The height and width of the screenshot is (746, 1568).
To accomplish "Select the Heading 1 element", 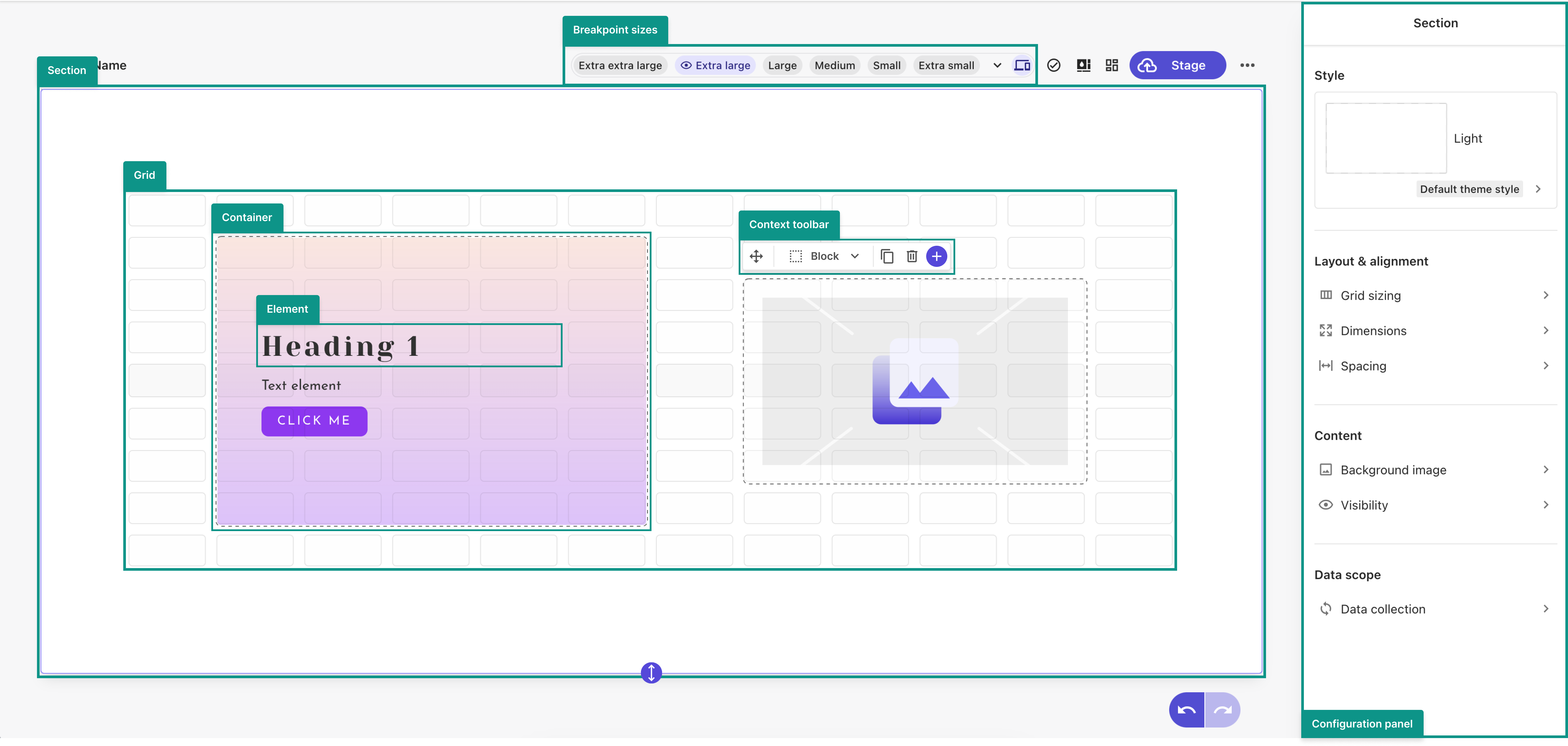I will (409, 345).
